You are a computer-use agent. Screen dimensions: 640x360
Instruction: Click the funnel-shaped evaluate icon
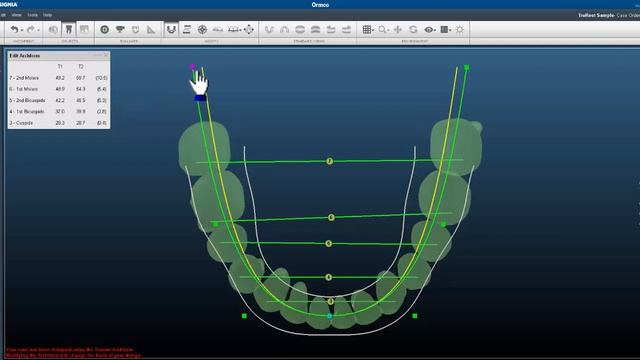point(120,29)
